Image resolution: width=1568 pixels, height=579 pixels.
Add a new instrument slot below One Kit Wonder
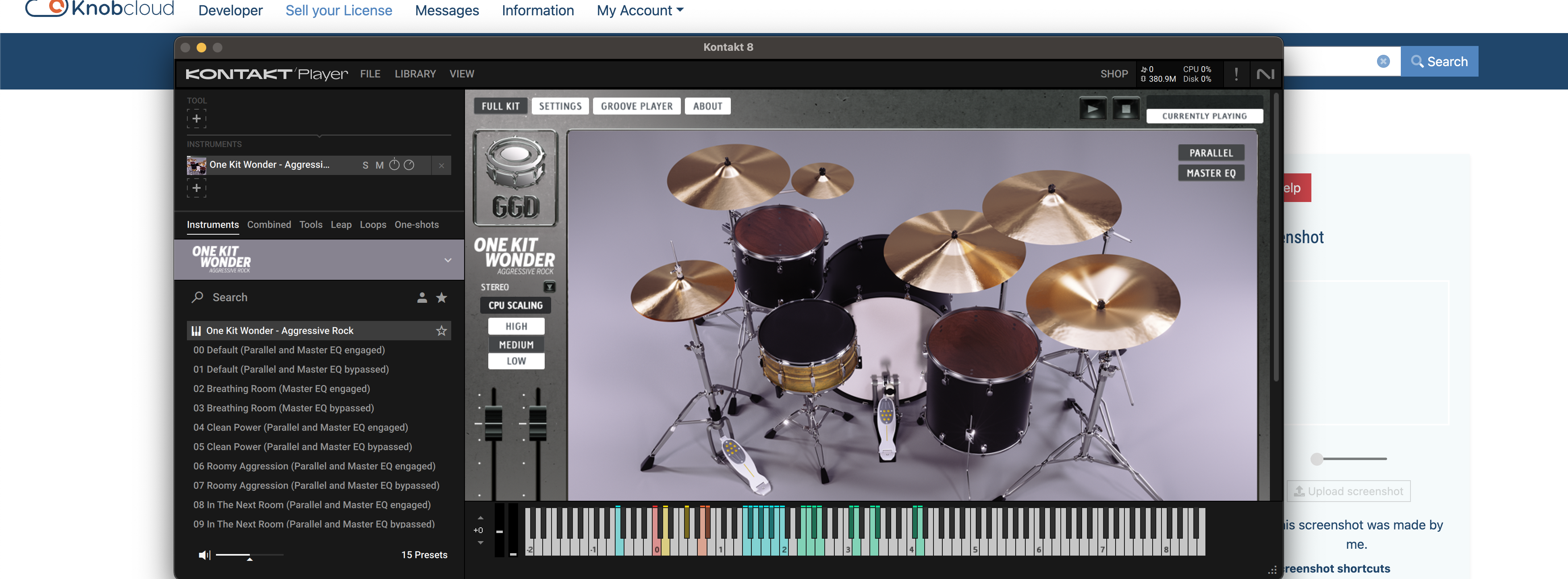(x=196, y=188)
